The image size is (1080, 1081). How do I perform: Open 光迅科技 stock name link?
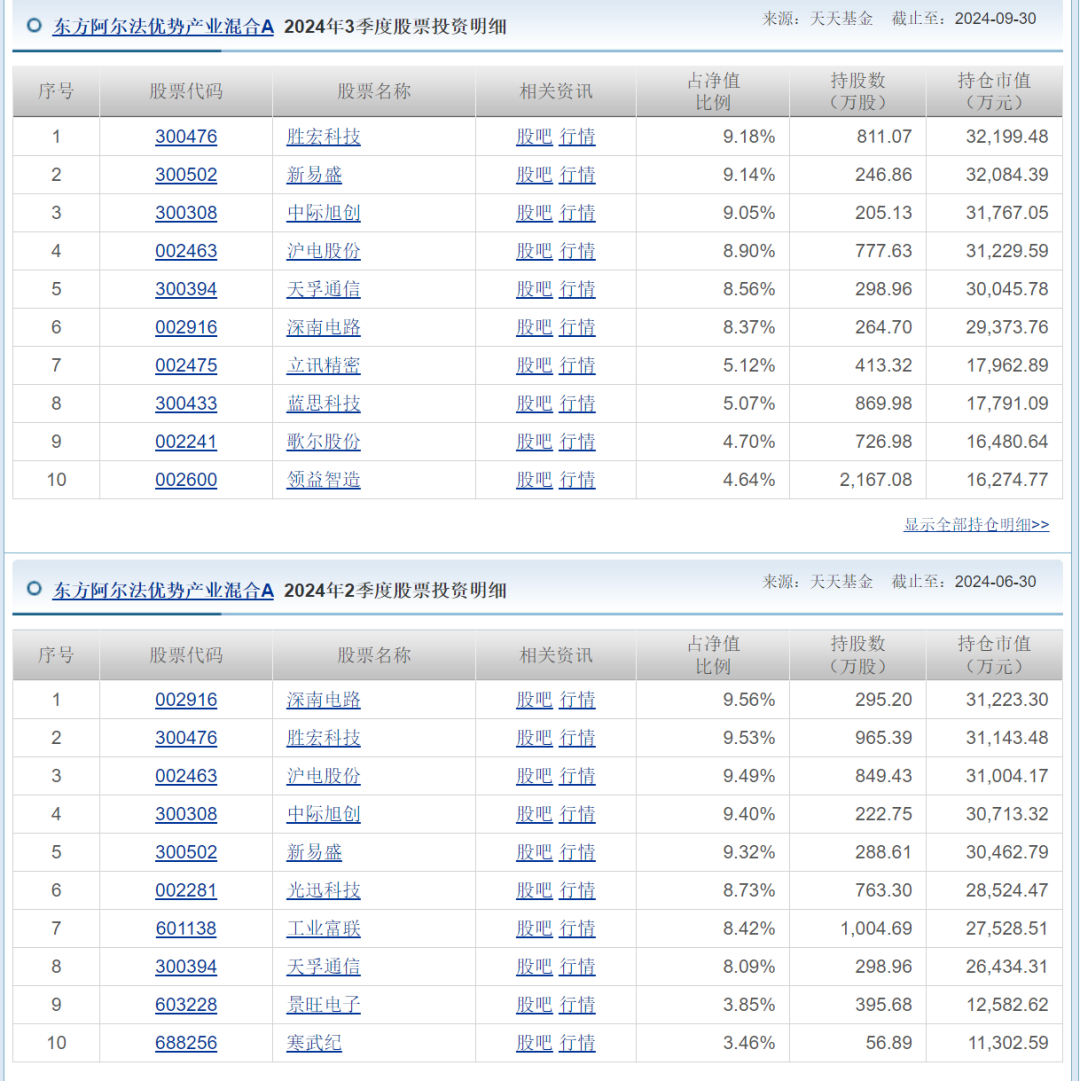[x=323, y=890]
